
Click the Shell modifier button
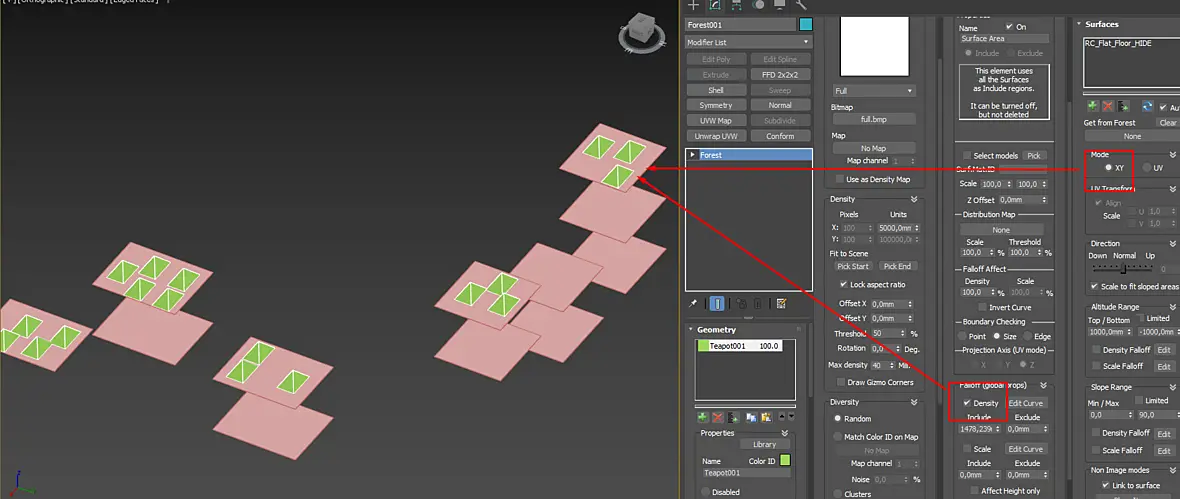click(x=716, y=90)
